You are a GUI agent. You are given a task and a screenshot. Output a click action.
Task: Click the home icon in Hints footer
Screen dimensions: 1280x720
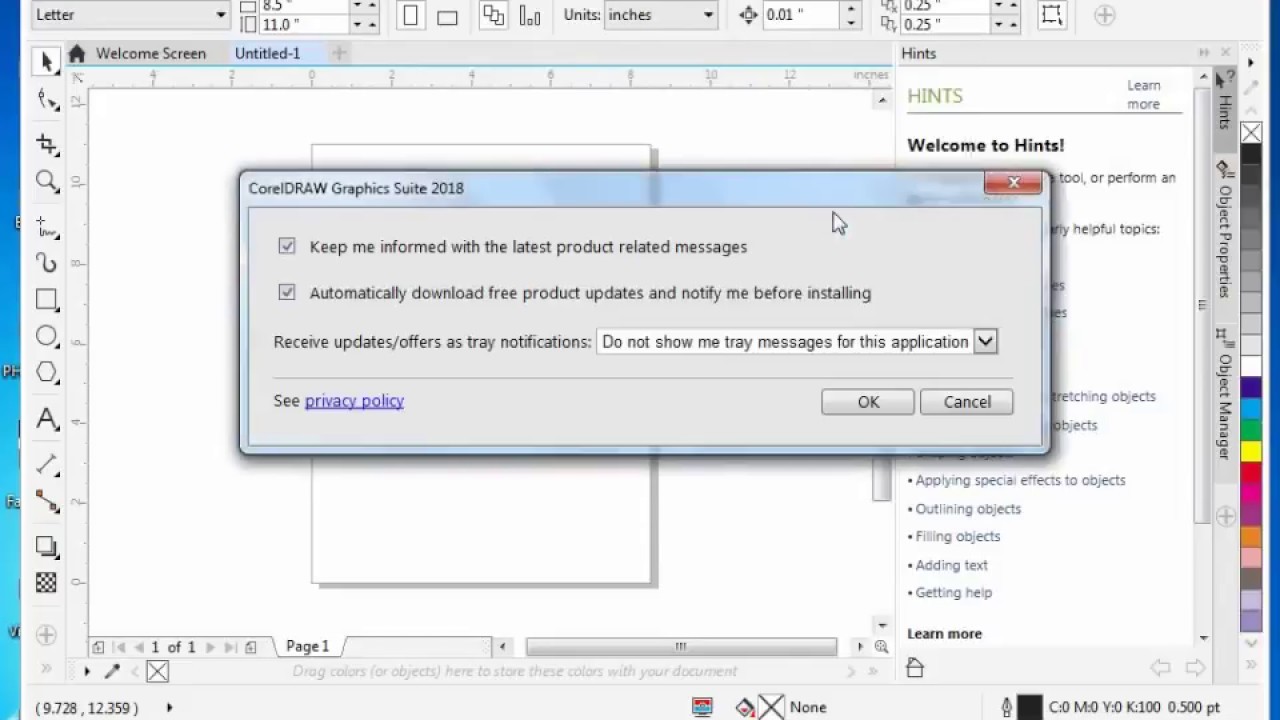[914, 668]
